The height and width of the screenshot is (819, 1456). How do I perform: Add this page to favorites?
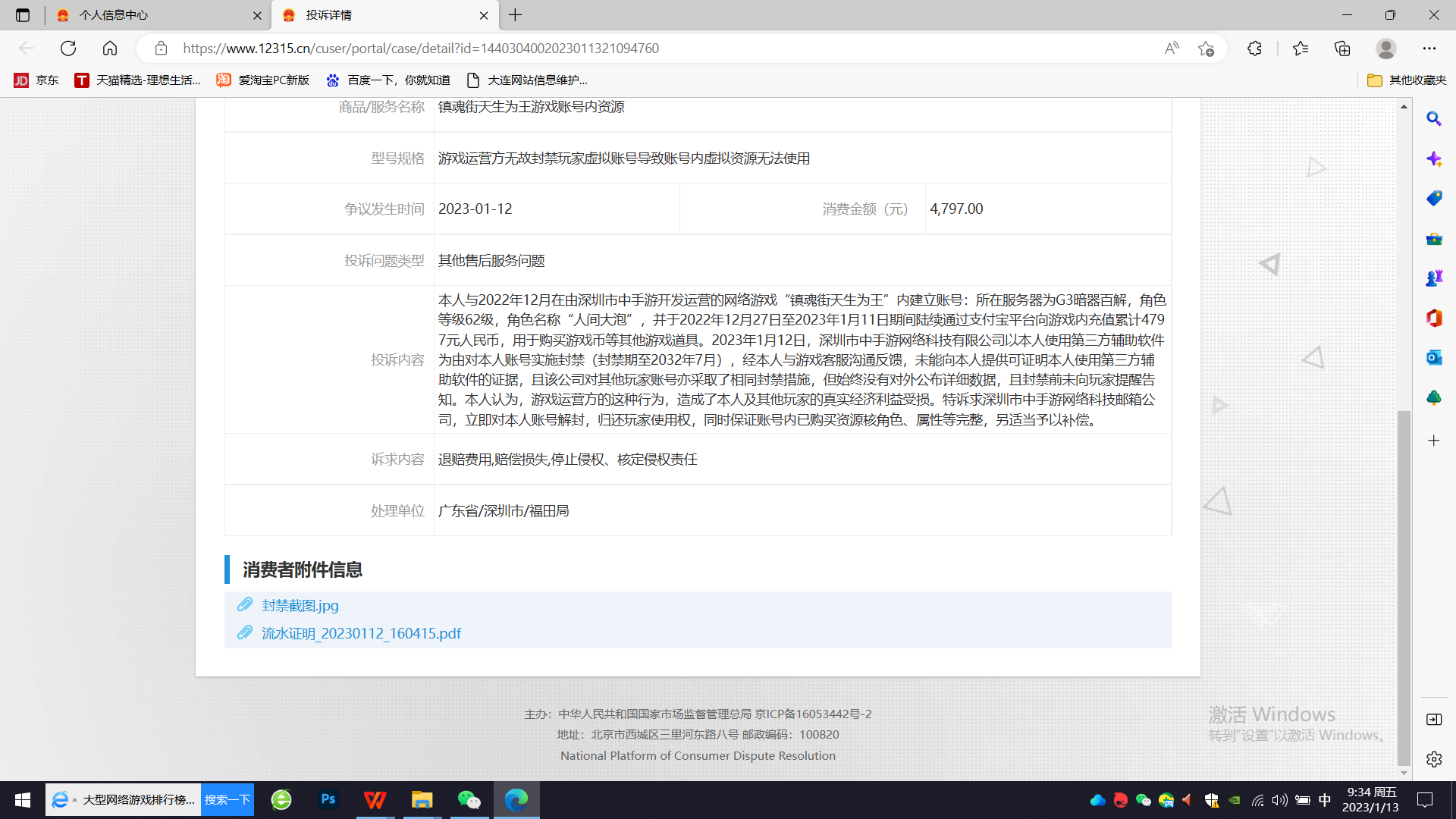pos(1206,49)
